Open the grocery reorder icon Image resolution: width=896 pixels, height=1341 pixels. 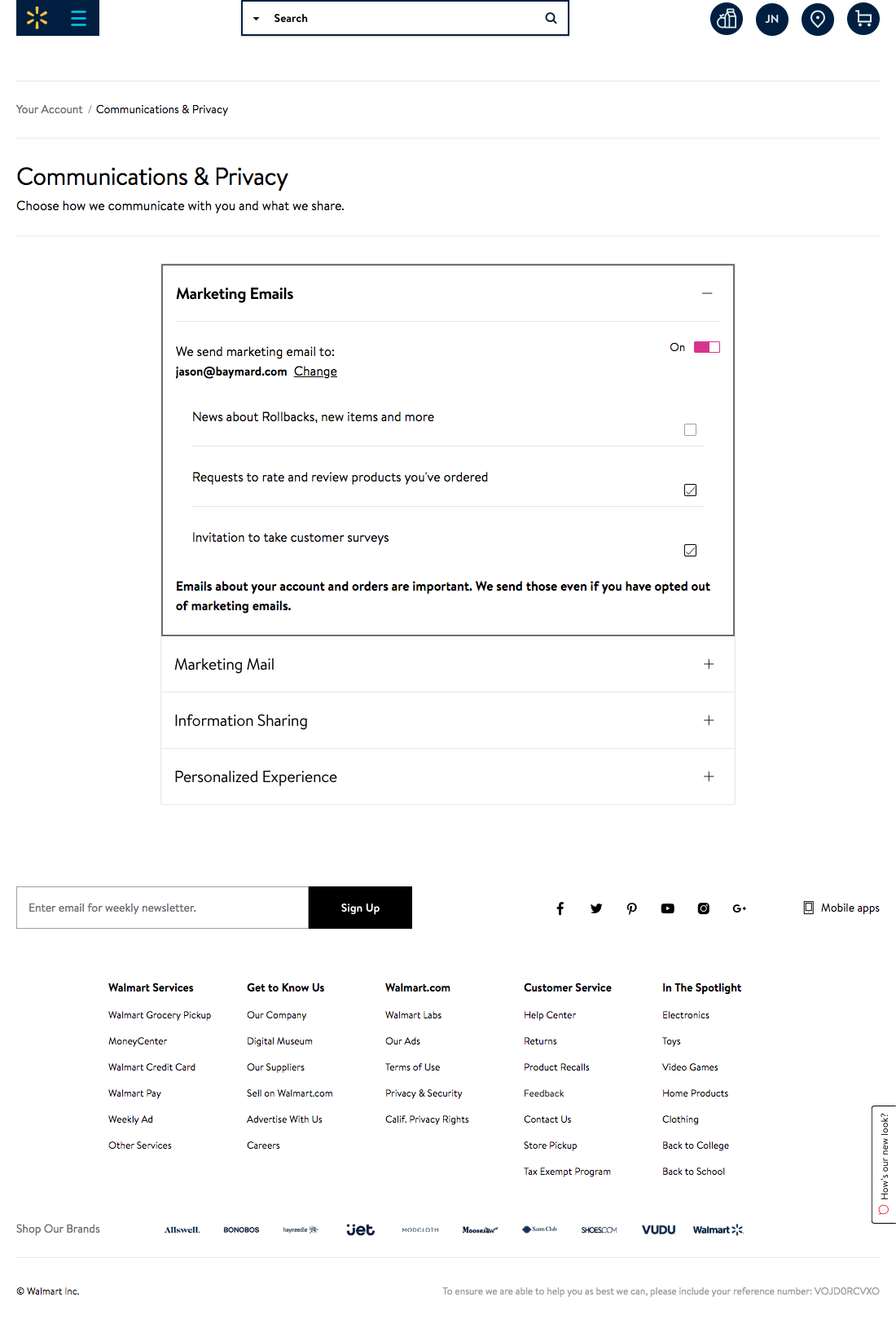726,19
